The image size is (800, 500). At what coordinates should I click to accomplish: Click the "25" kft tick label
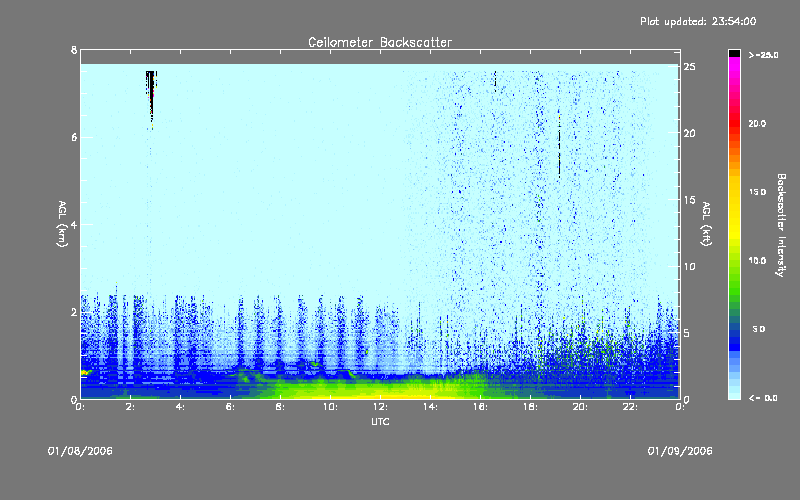click(x=690, y=67)
